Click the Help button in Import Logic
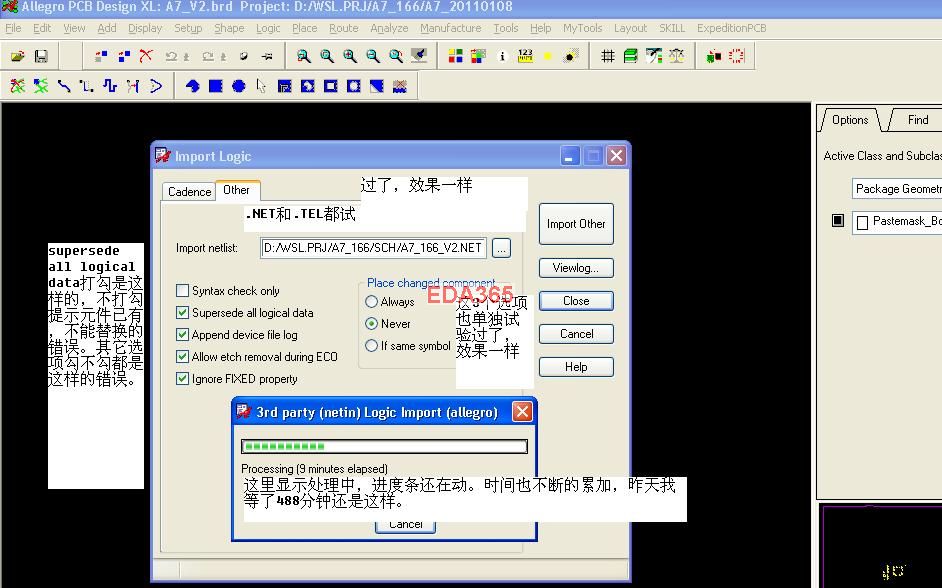The width and height of the screenshot is (942, 588). point(576,367)
